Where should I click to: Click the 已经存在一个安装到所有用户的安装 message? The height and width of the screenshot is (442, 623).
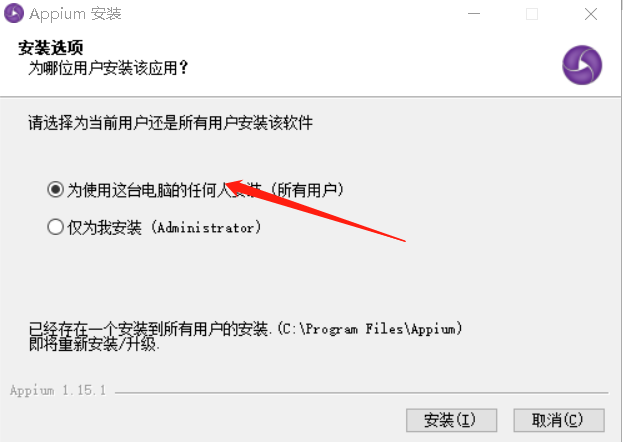click(150, 329)
